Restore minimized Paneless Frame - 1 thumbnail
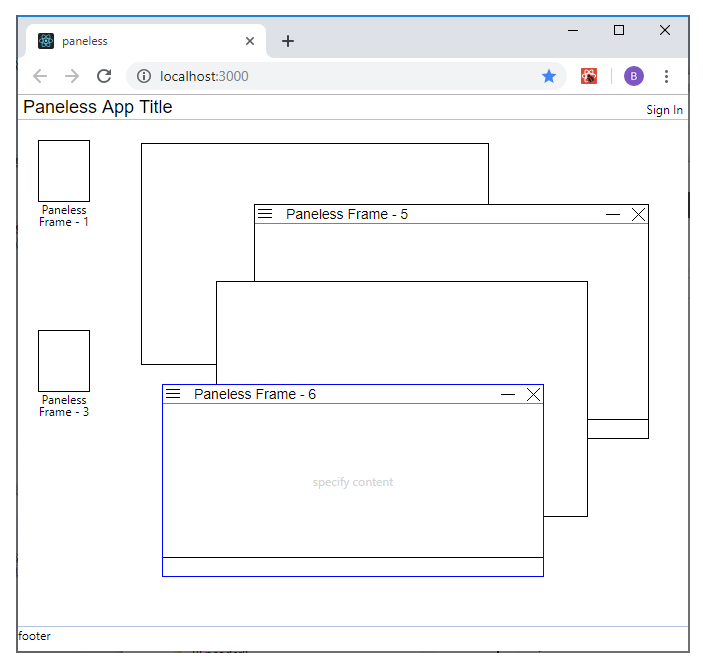This screenshot has width=703, height=664. tap(64, 171)
